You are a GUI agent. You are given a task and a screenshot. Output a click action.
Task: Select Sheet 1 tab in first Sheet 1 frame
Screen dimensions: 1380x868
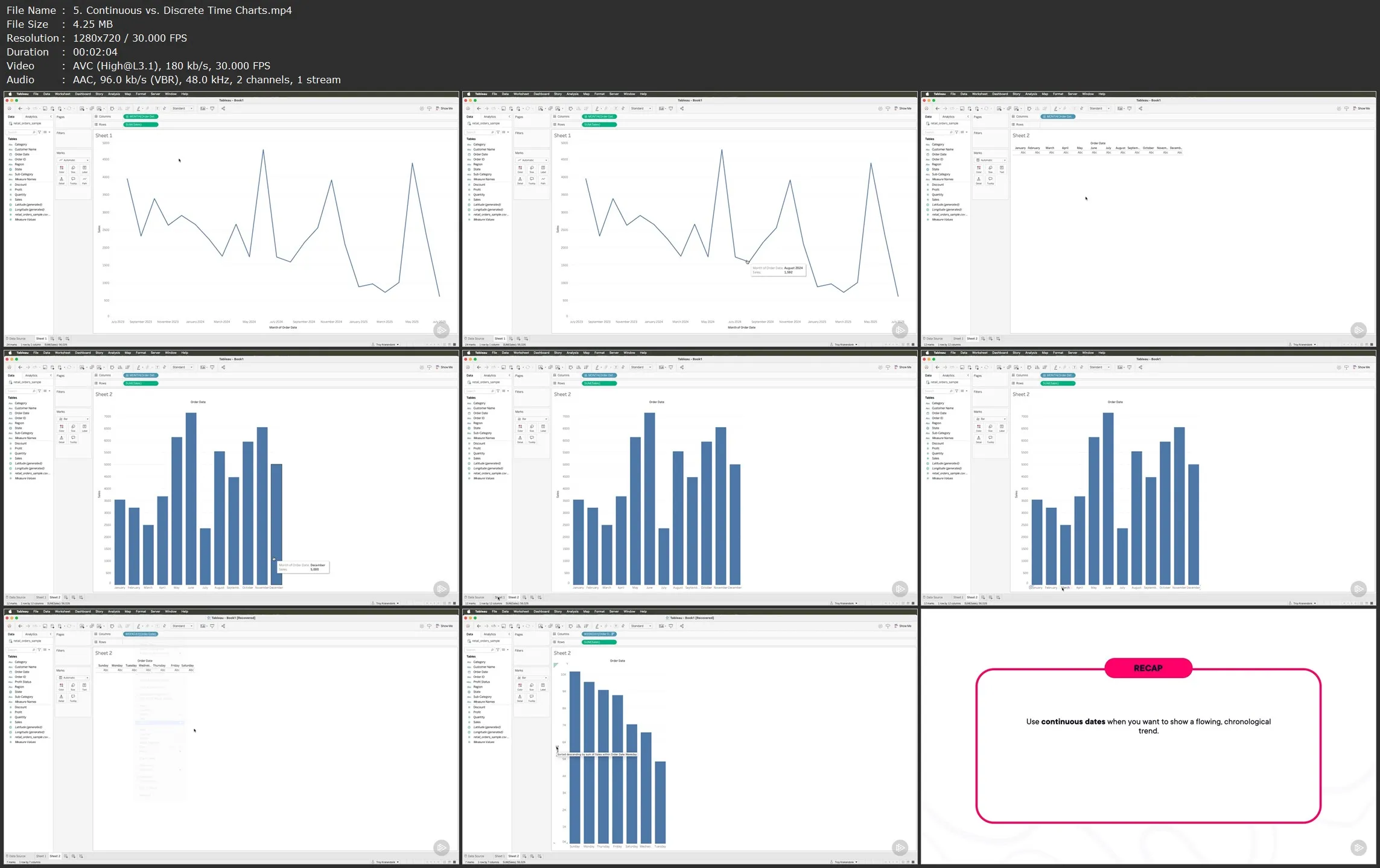coord(41,338)
